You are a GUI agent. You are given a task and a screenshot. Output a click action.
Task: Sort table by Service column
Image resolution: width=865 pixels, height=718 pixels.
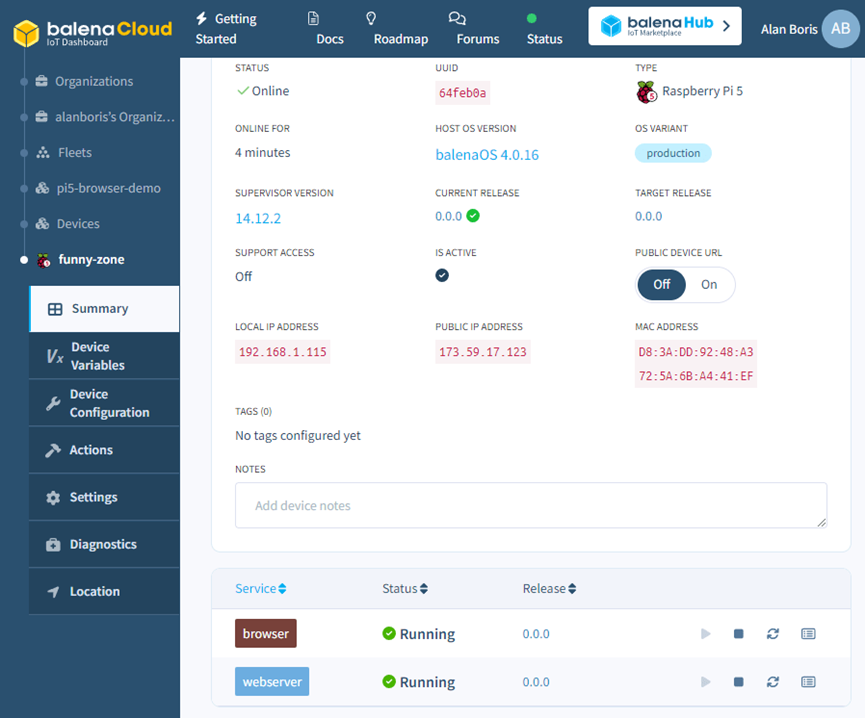tap(260, 588)
